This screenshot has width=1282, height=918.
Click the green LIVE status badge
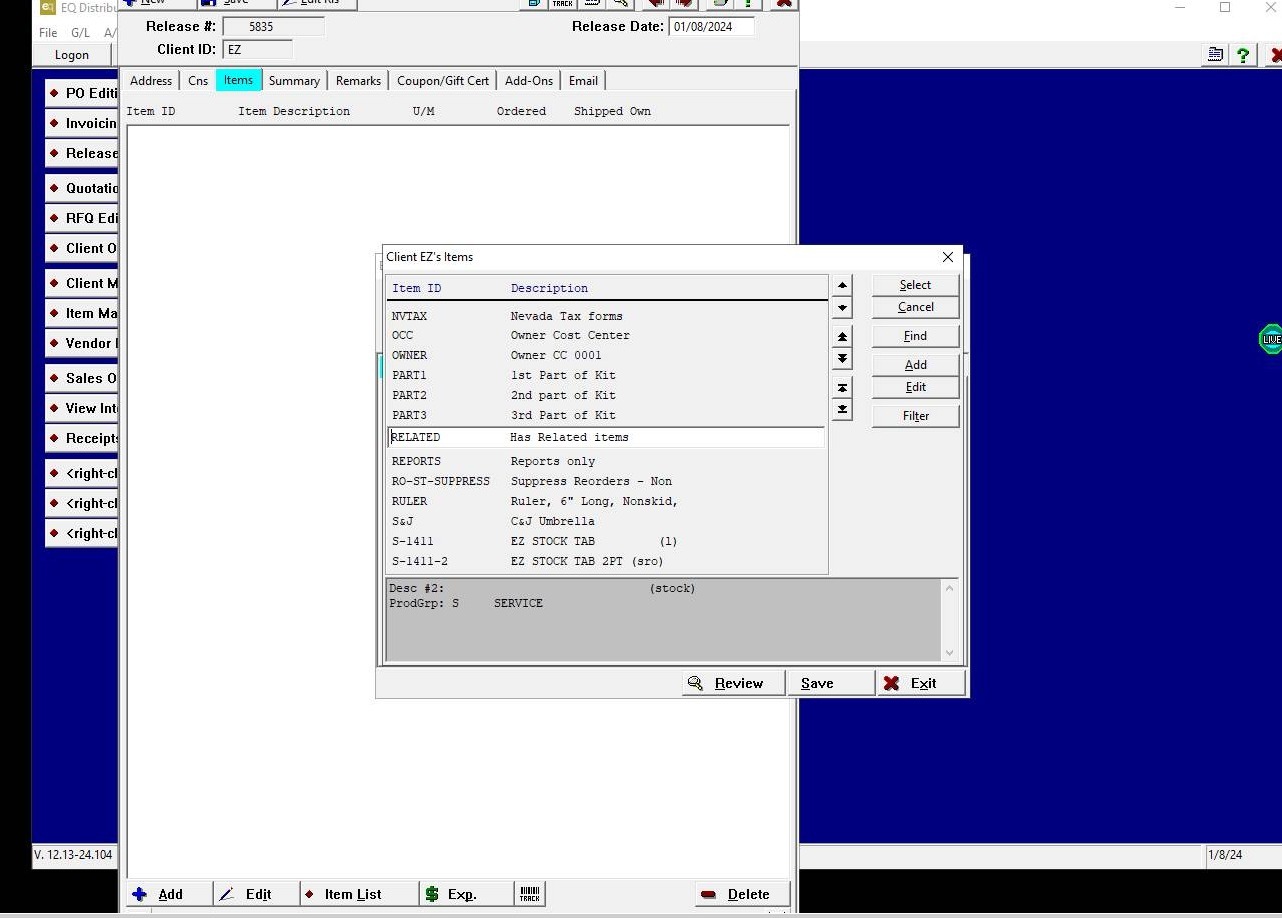tap(1270, 339)
